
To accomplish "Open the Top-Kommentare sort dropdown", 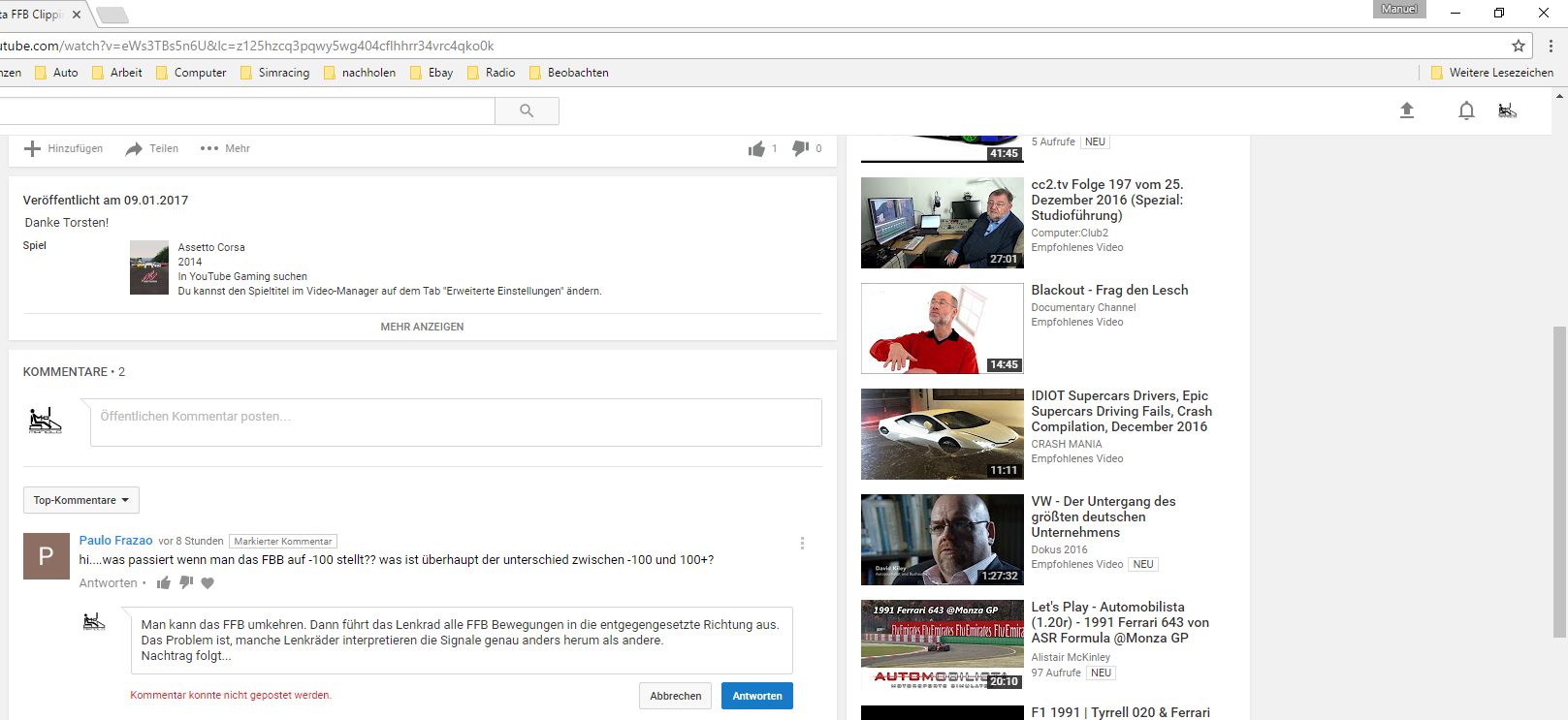I will (81, 500).
